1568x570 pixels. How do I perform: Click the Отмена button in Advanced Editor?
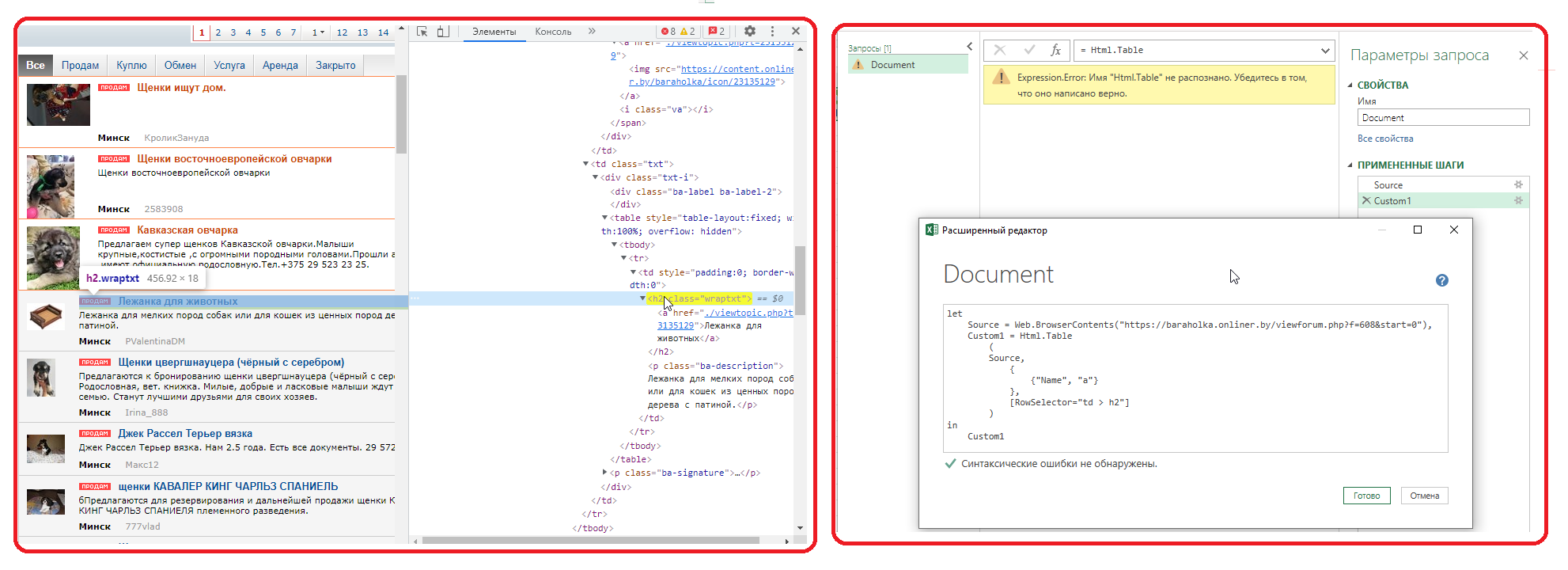tap(1424, 496)
